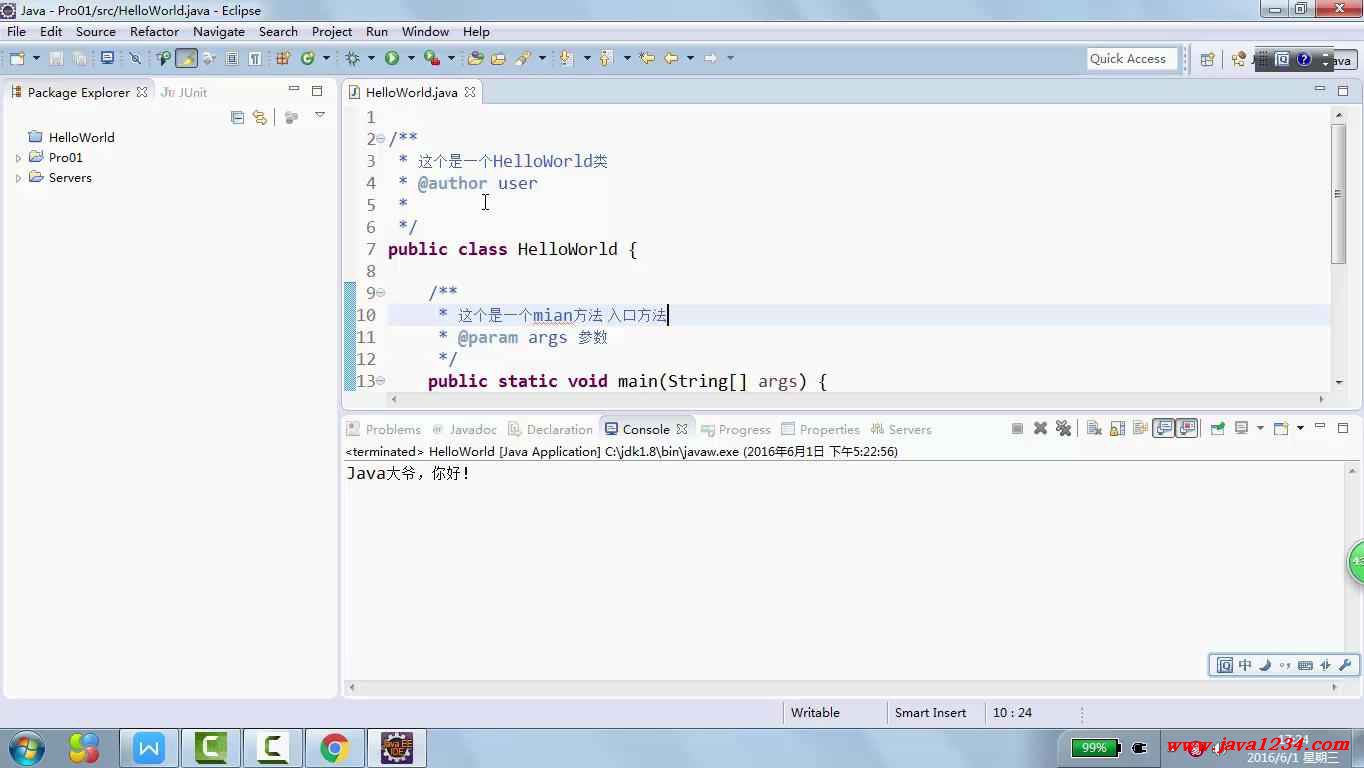
Task: Switch to the Problems tab
Action: click(x=384, y=429)
